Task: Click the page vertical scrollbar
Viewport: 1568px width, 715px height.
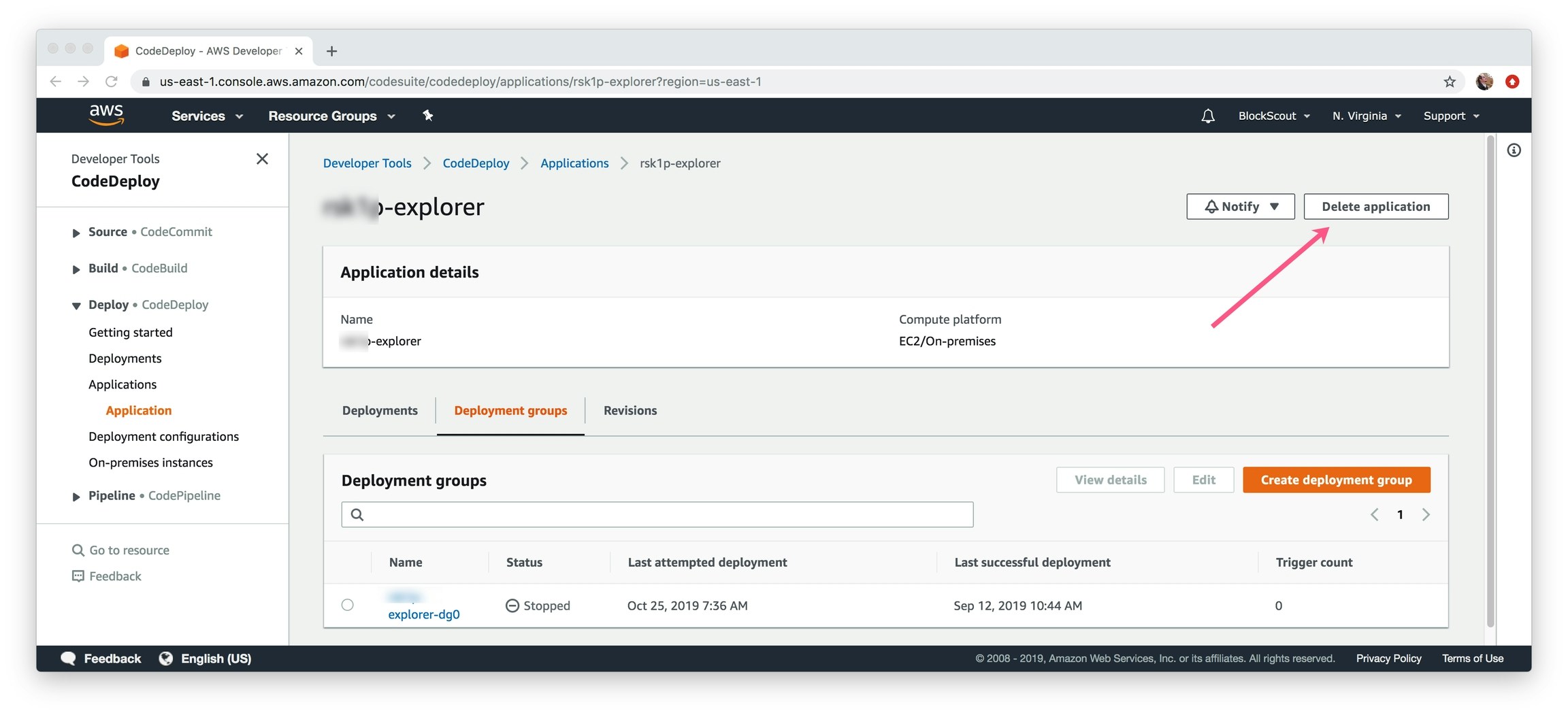Action: click(x=1490, y=381)
